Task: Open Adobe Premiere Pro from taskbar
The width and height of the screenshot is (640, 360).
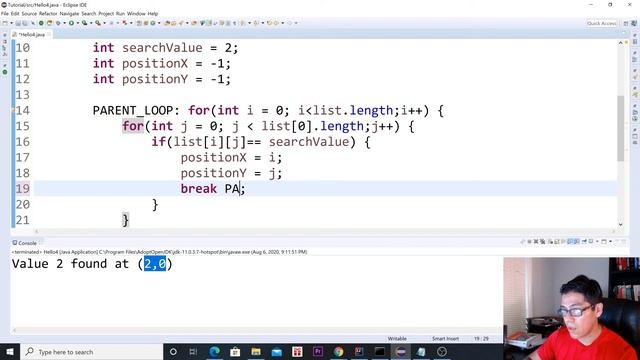Action: tap(318, 352)
